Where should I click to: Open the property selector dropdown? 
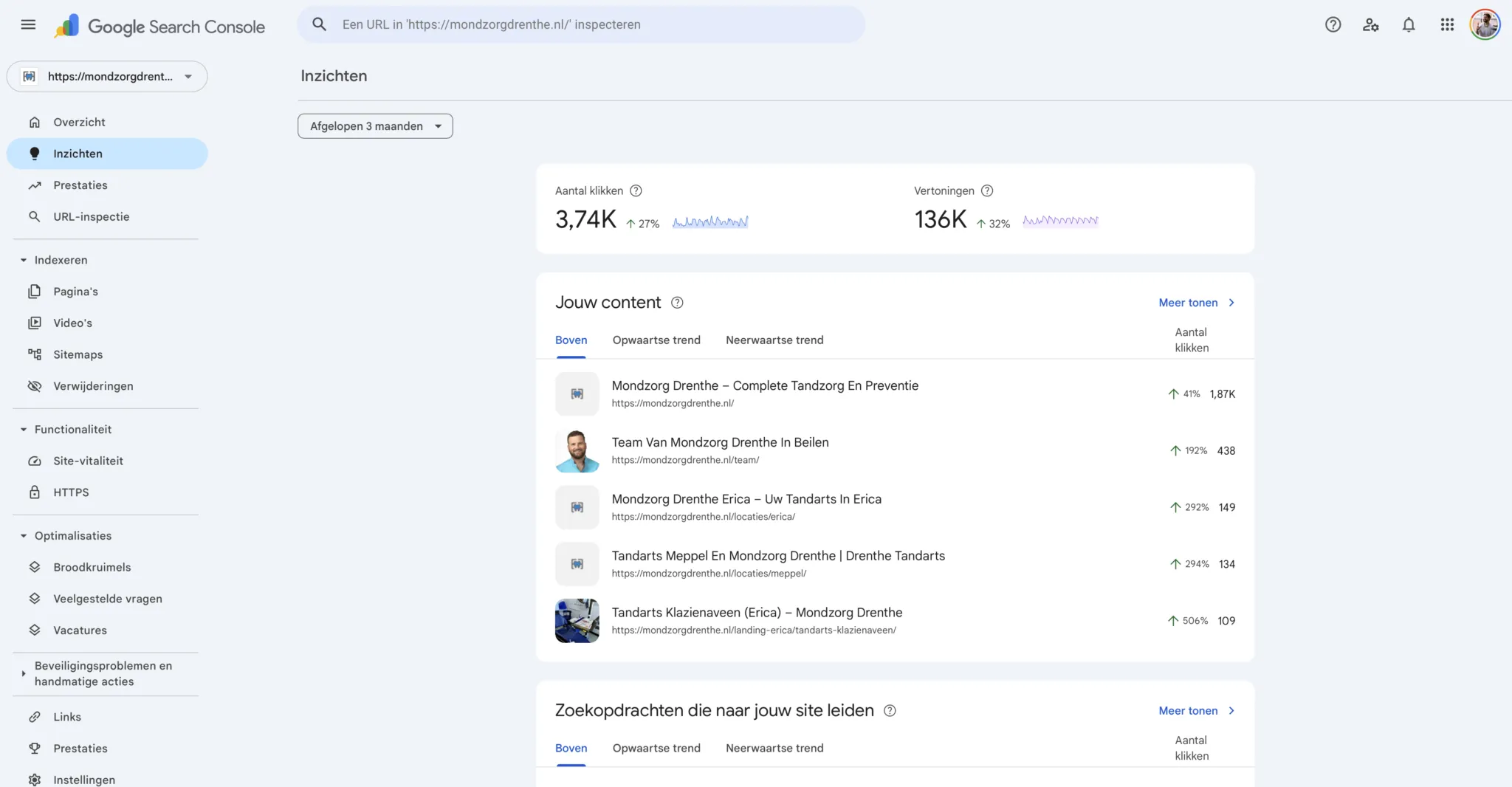[107, 77]
